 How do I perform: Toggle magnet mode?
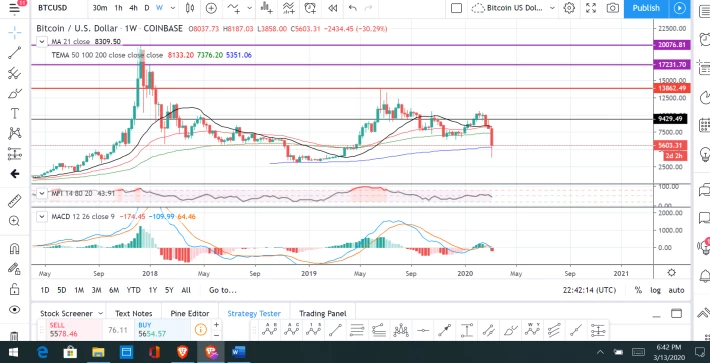tap(14, 248)
